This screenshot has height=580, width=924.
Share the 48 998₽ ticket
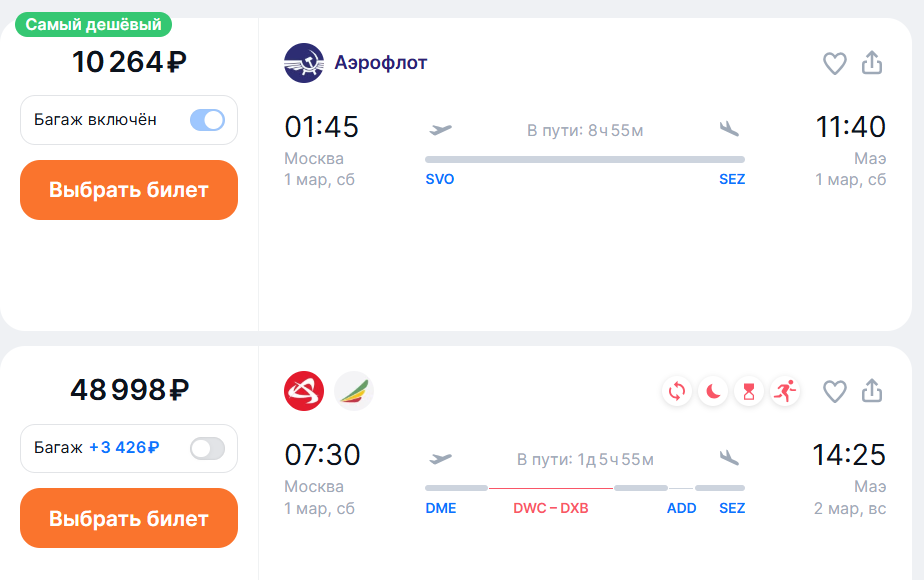pos(872,391)
